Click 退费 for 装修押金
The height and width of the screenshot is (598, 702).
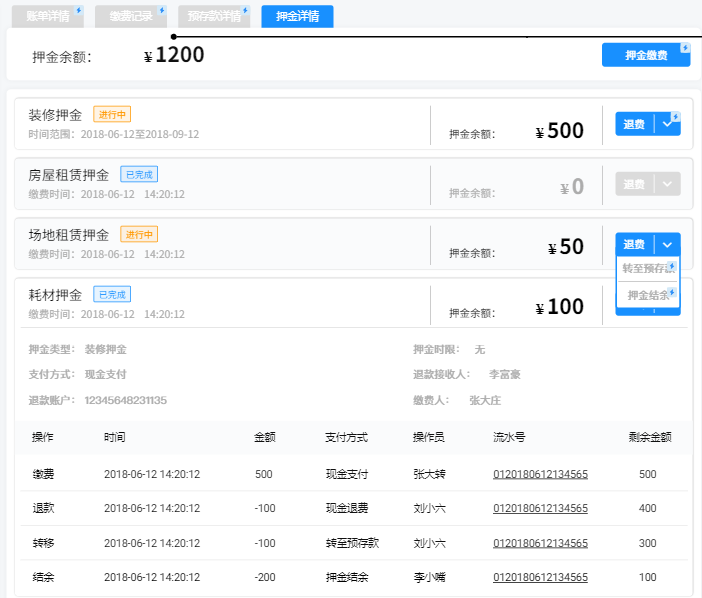click(634, 124)
